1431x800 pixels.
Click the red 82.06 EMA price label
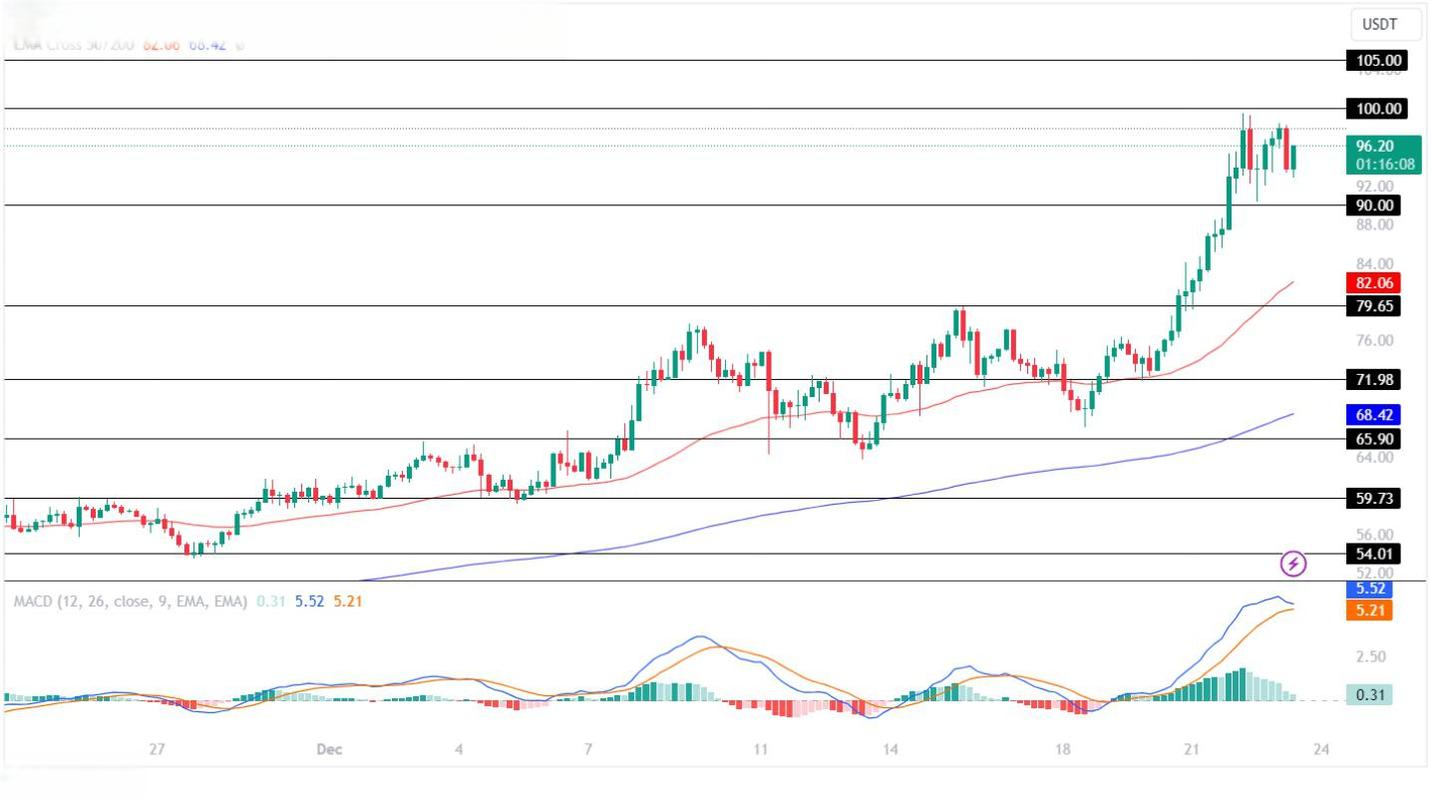click(x=1374, y=282)
